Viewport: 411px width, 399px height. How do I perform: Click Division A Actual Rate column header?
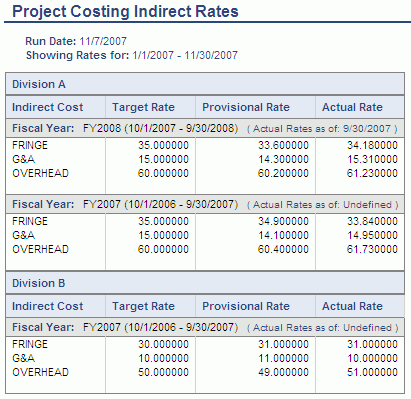(352, 107)
